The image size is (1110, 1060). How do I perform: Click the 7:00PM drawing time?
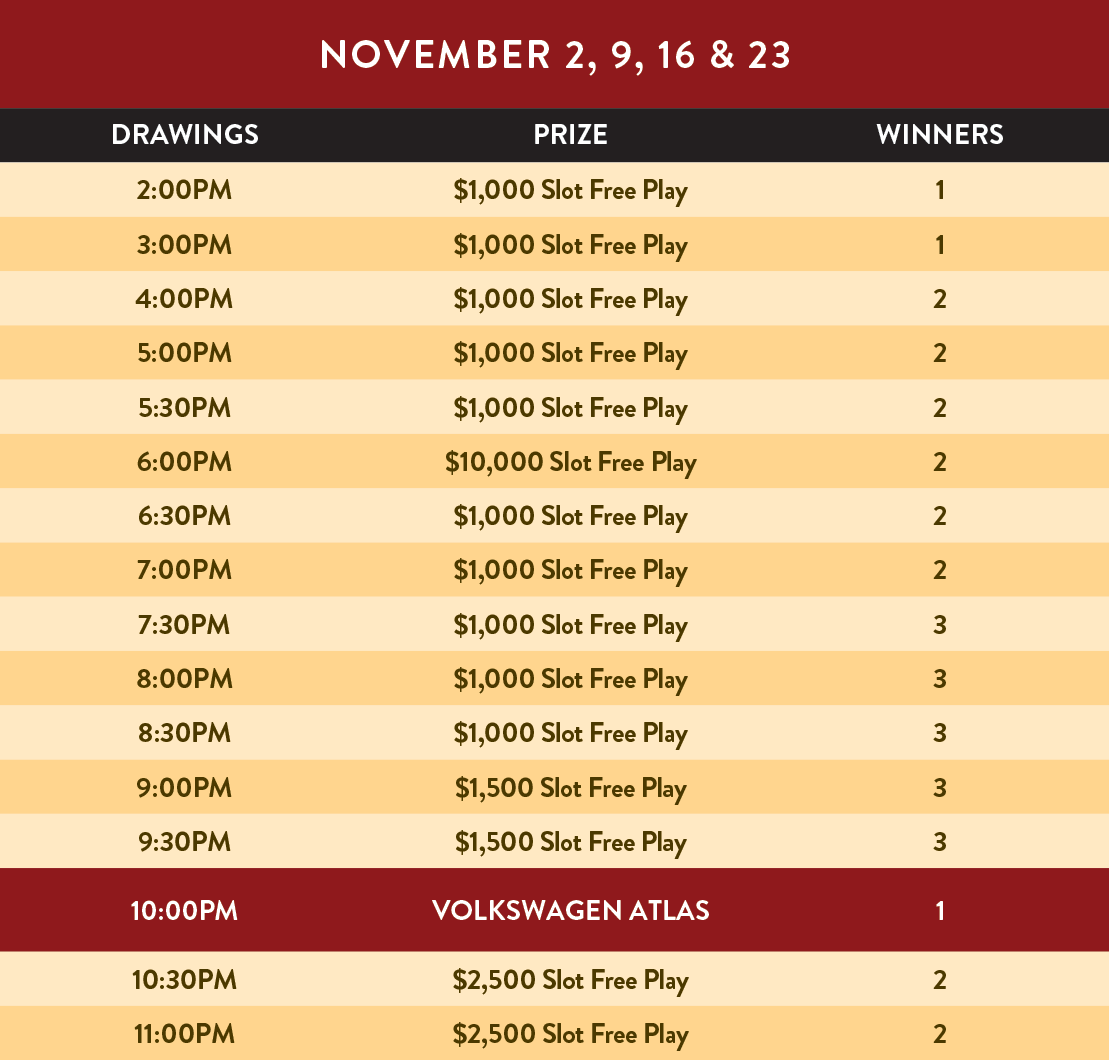coord(184,570)
